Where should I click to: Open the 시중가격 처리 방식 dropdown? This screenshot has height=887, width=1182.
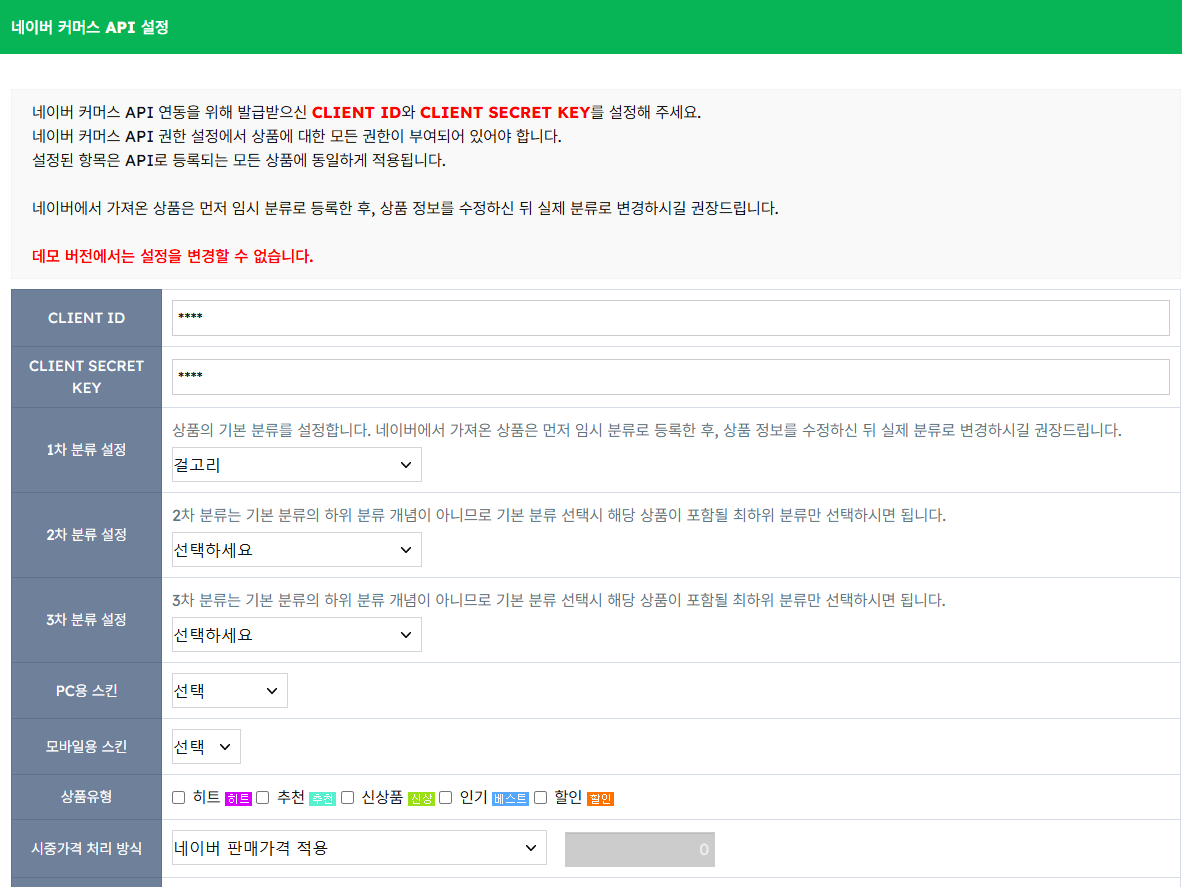click(x=359, y=848)
